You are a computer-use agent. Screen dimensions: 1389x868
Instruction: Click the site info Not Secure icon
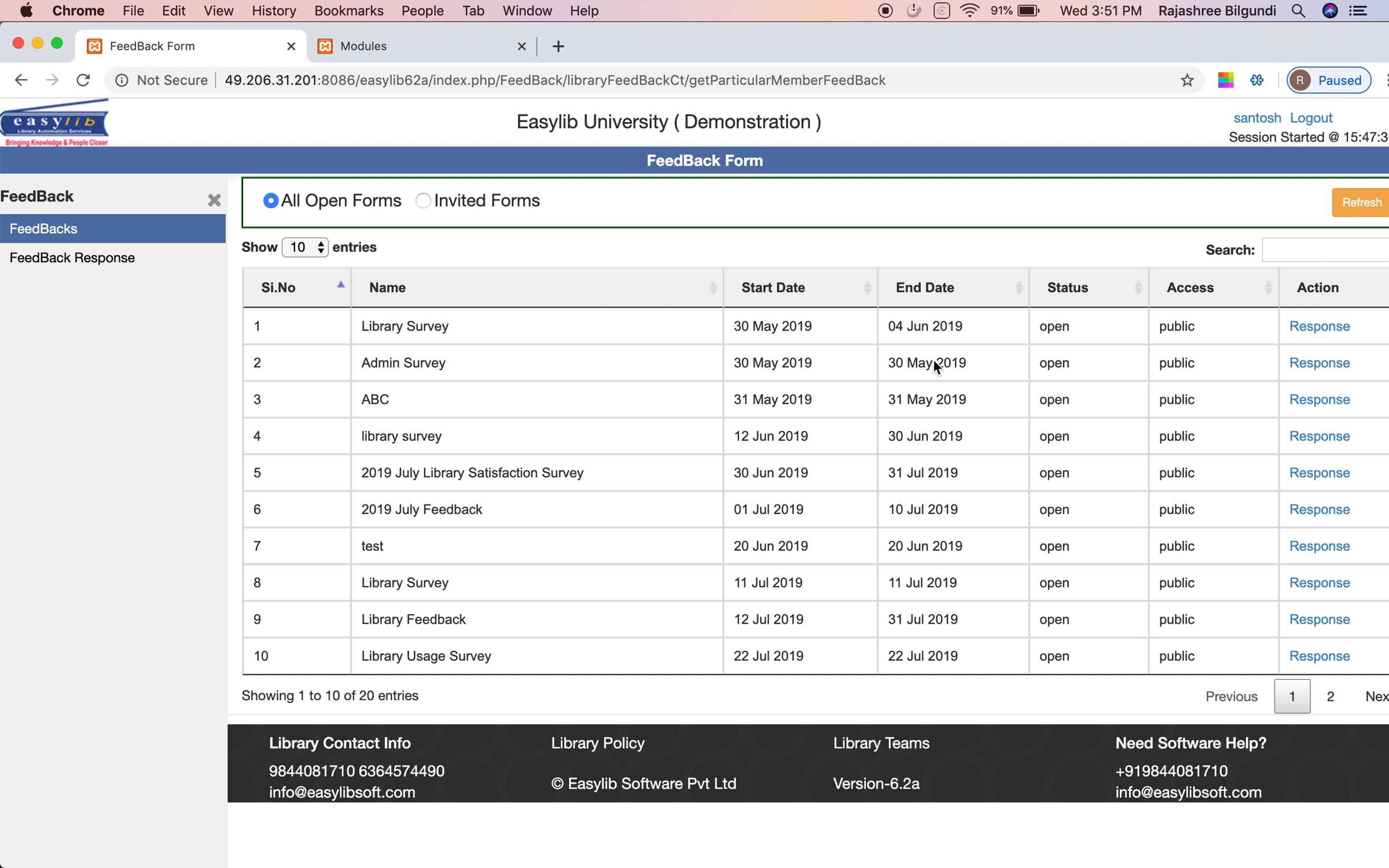click(x=122, y=80)
